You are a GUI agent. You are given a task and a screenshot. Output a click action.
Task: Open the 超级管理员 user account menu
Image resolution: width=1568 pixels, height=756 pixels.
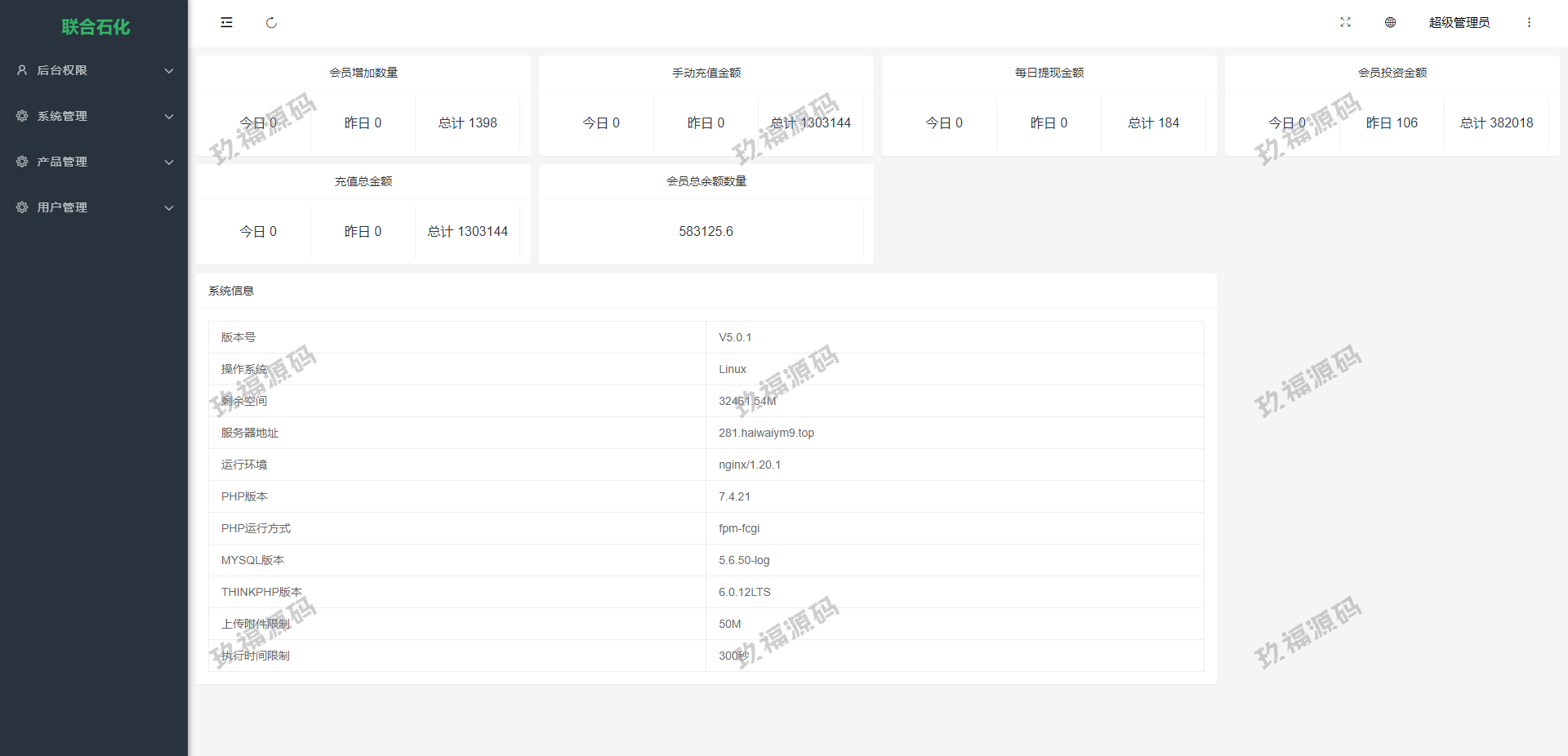coord(1459,23)
